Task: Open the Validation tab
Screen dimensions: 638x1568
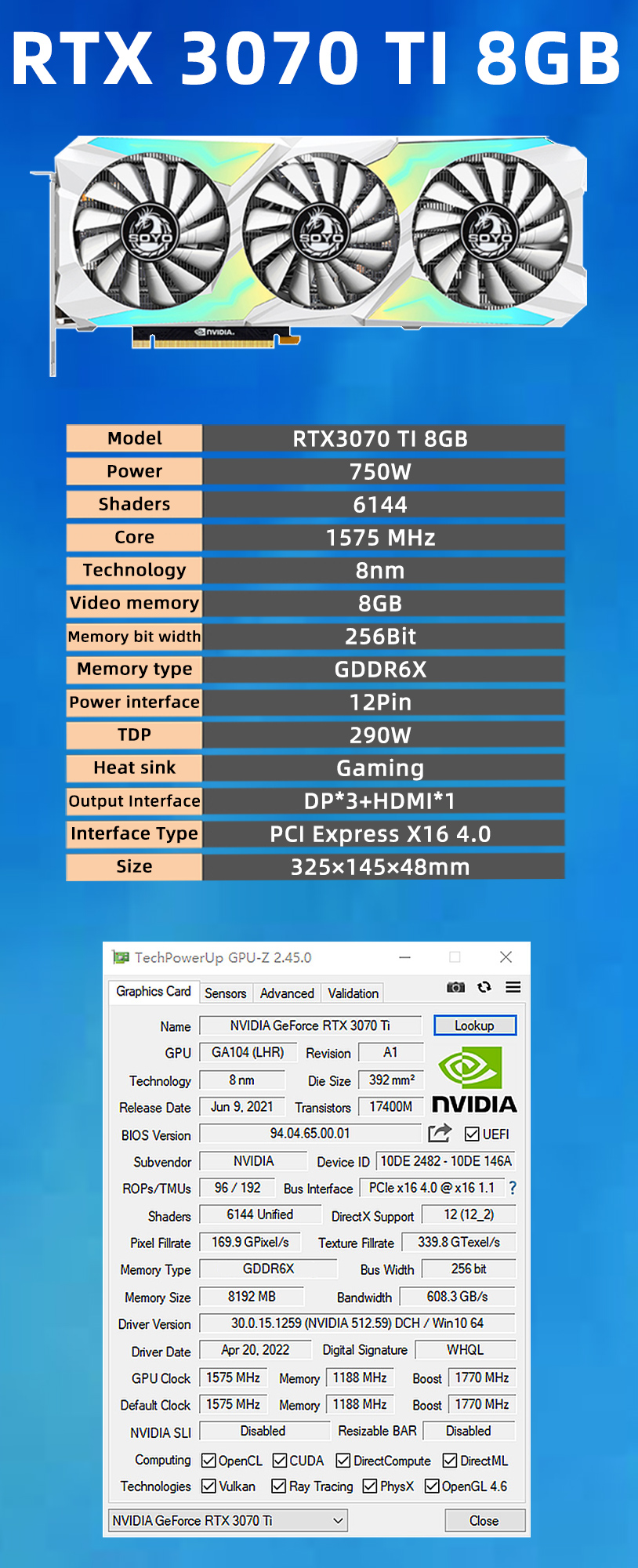Action: 353,993
